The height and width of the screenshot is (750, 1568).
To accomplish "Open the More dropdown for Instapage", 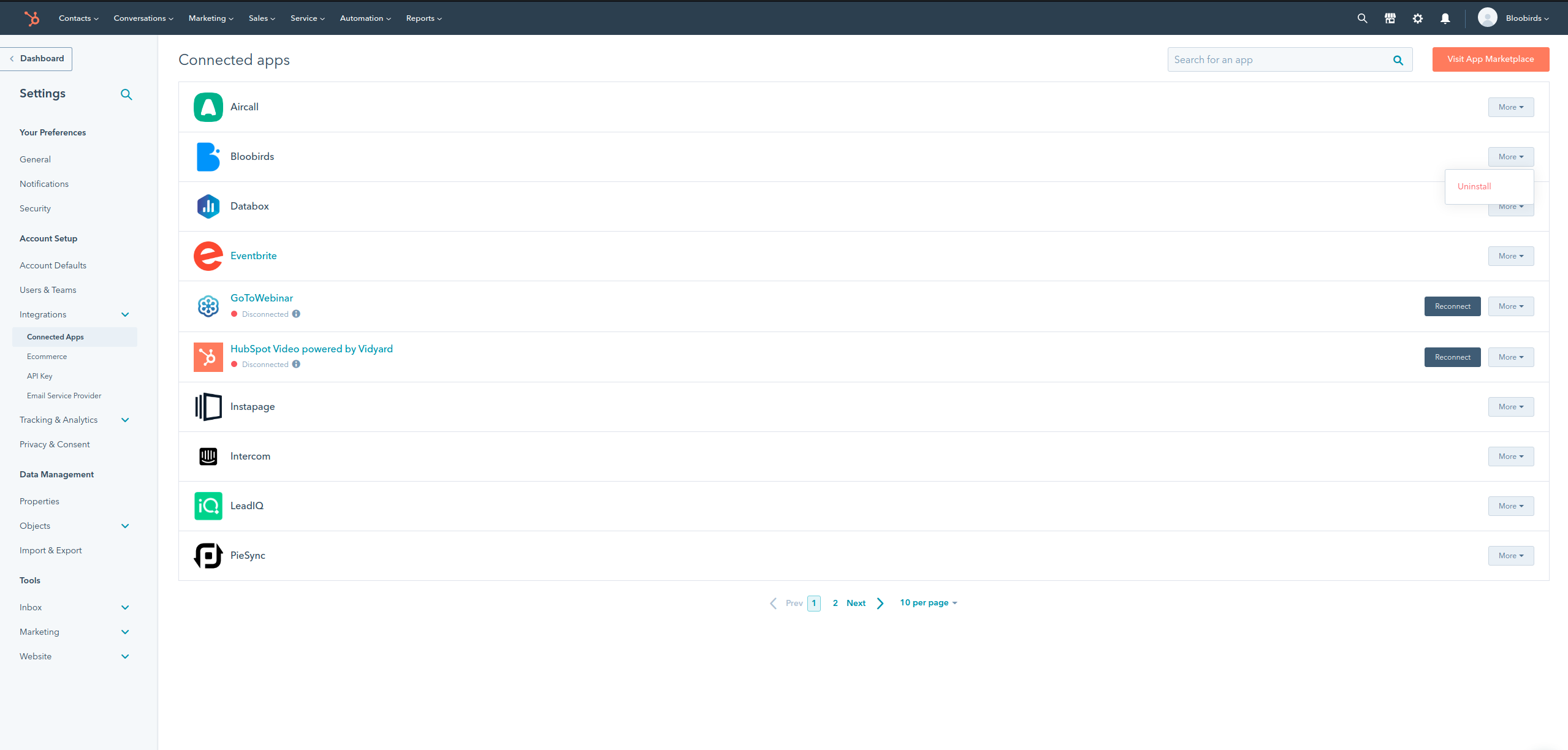I will (1511, 407).
